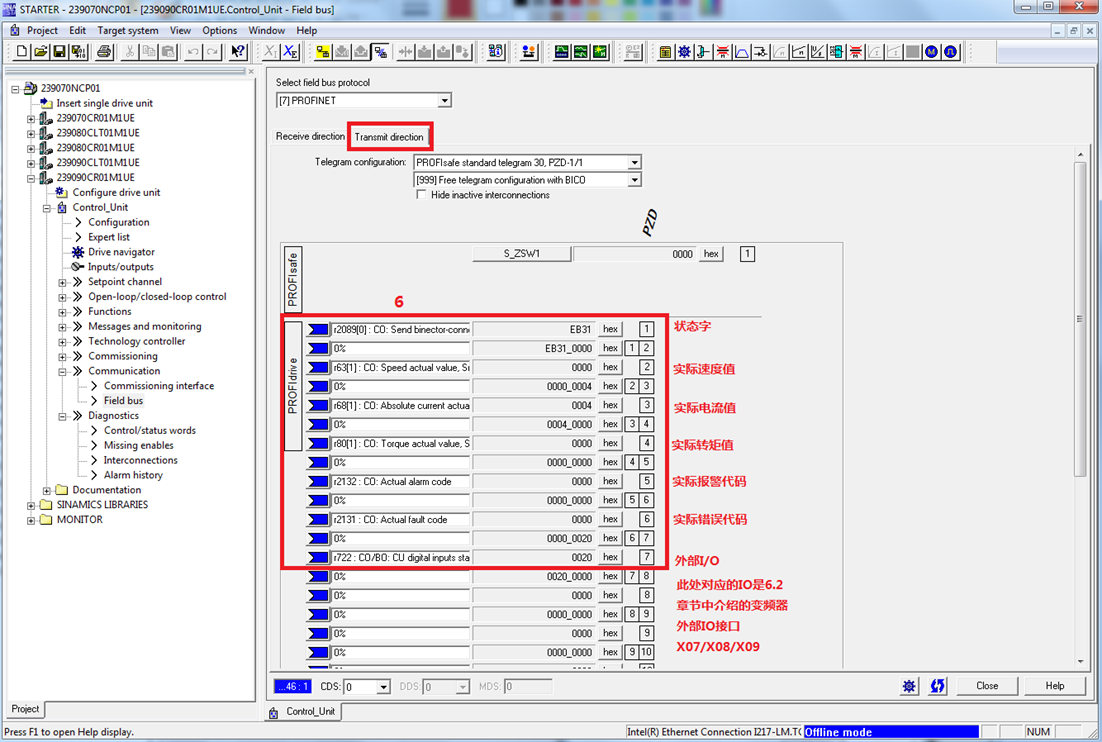Click the blue gear drive navigator toolbar icon
Screen dimensions: 1102x742
[684, 52]
